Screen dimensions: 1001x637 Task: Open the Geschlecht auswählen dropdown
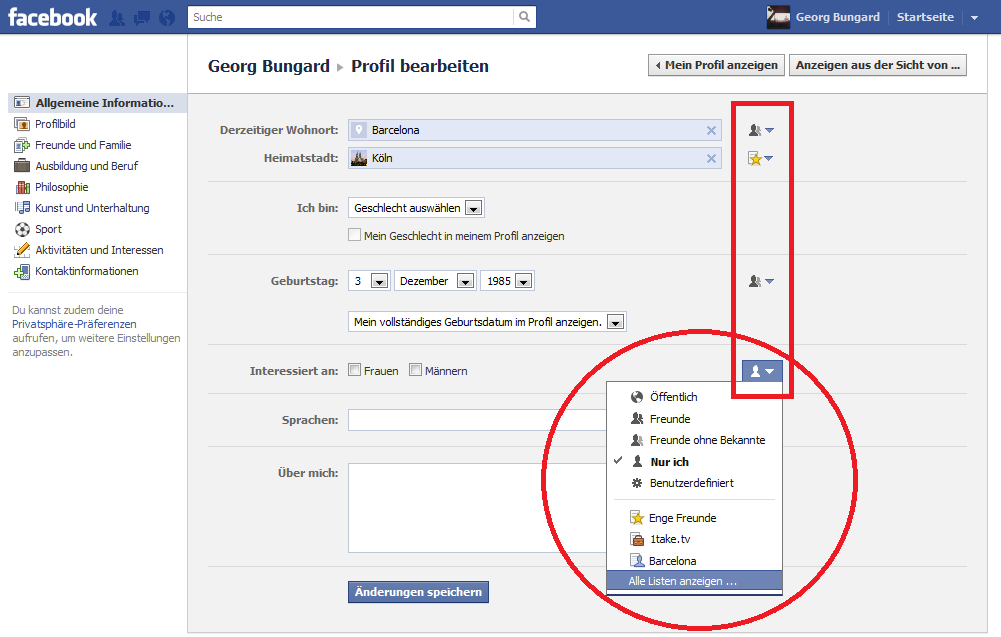[416, 208]
